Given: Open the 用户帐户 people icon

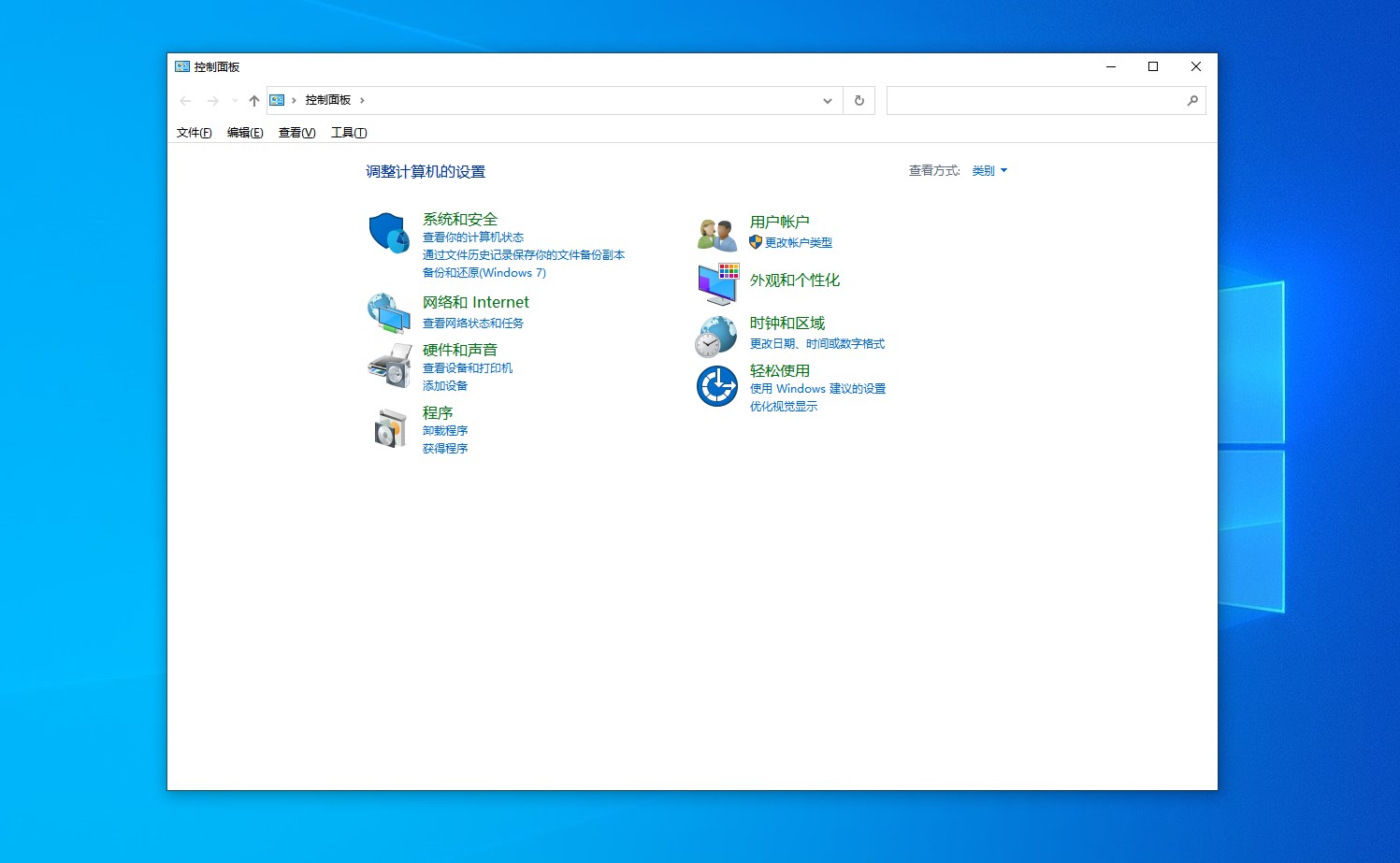Looking at the screenshot, I should (x=717, y=234).
